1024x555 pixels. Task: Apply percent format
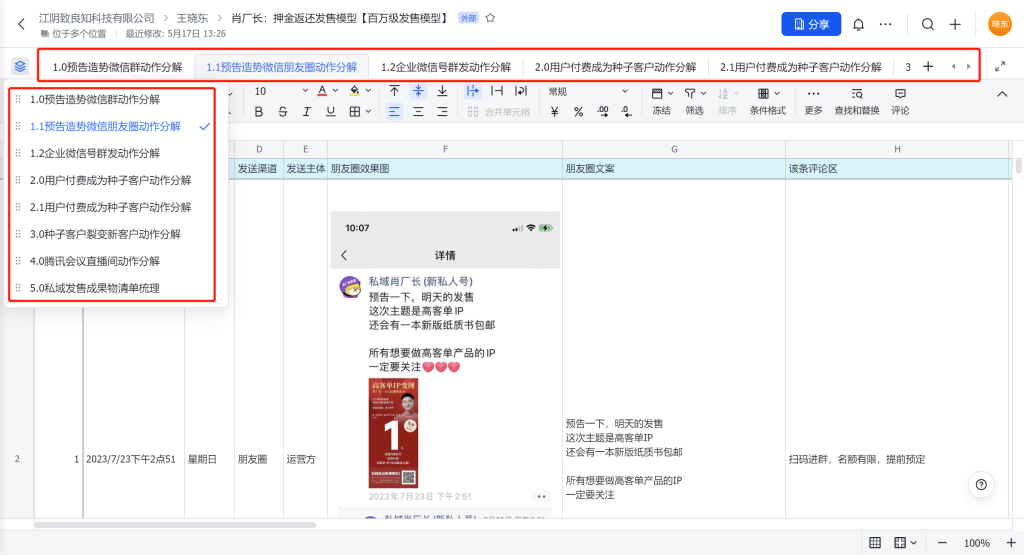coord(579,112)
